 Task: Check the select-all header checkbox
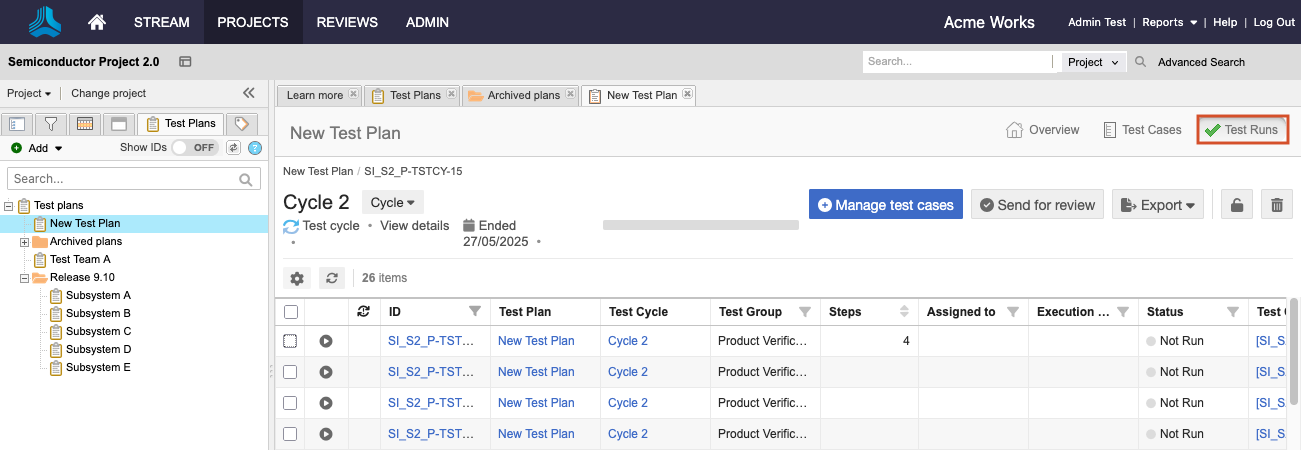(x=291, y=312)
